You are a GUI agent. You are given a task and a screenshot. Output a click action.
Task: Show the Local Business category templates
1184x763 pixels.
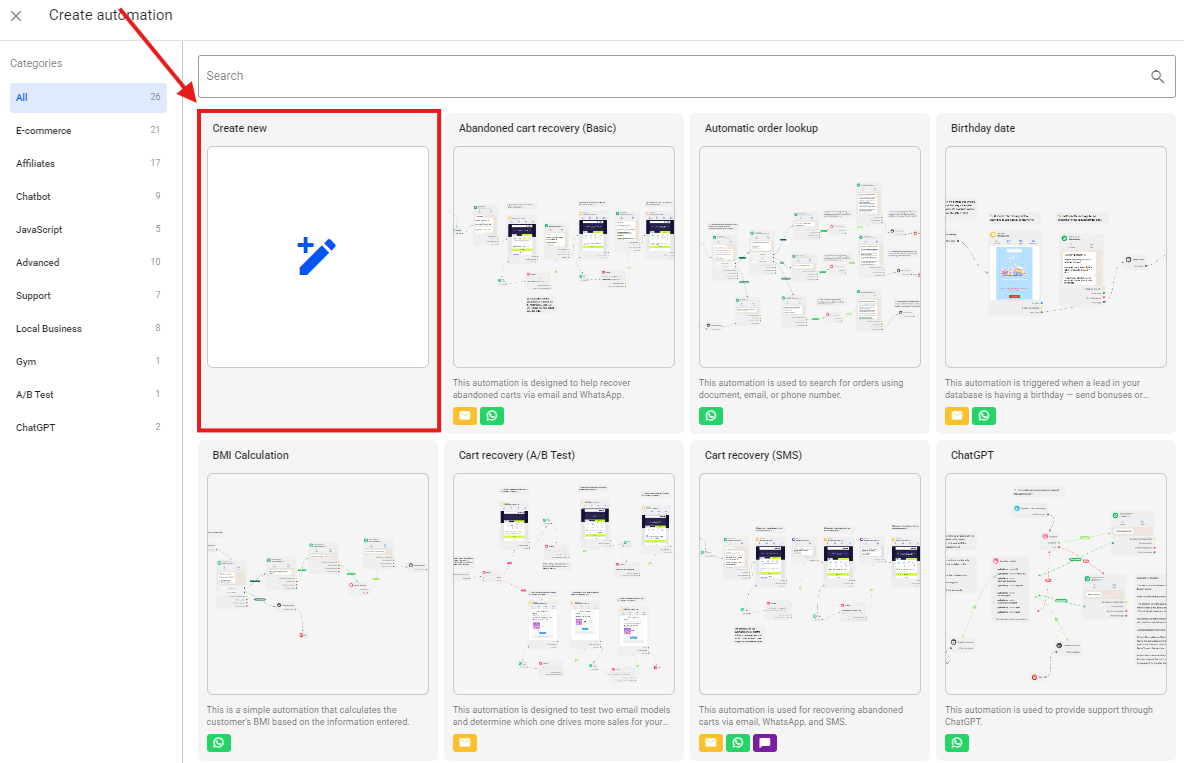(x=88, y=329)
